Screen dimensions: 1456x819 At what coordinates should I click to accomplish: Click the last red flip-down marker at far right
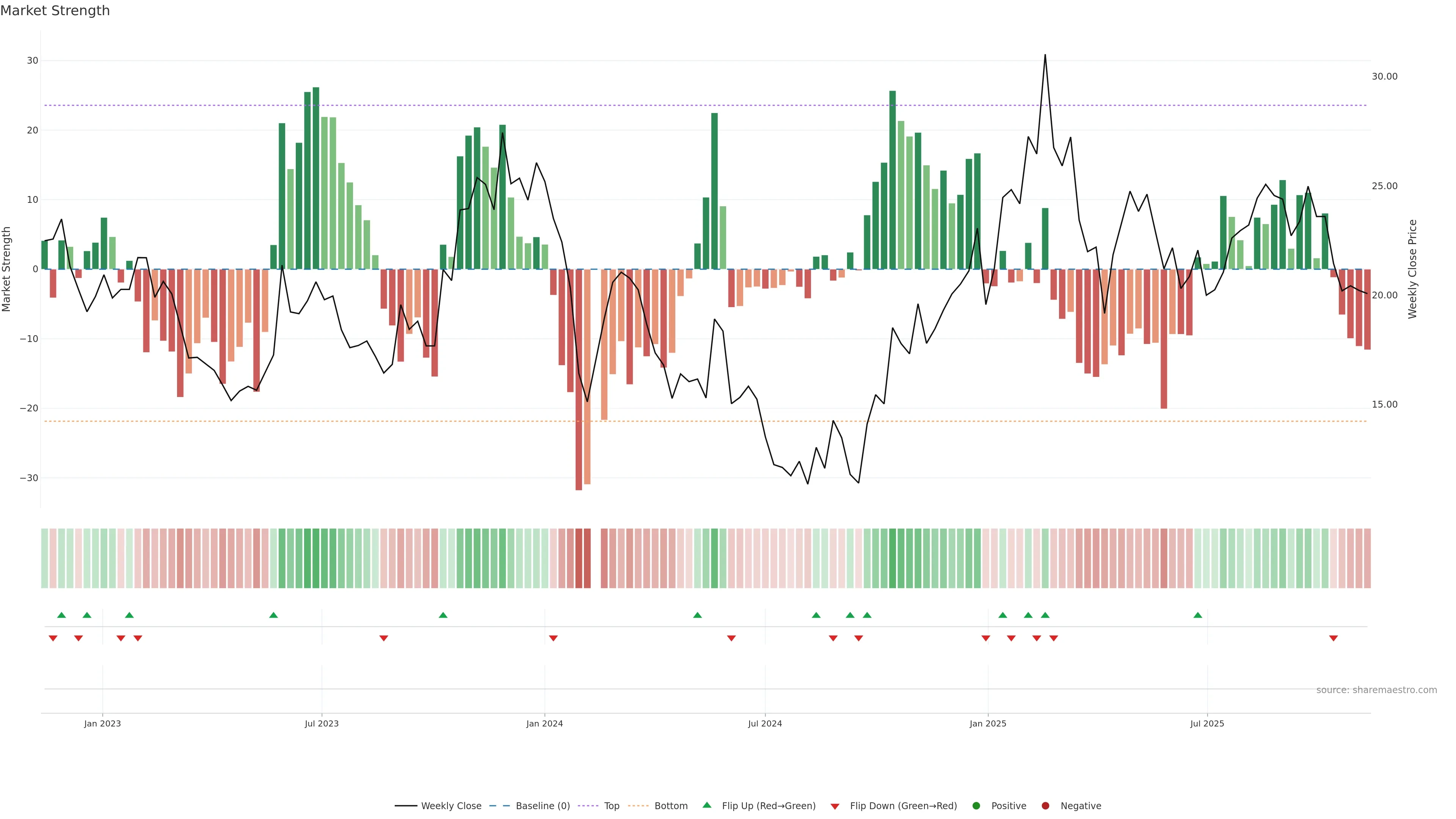coord(1334,638)
